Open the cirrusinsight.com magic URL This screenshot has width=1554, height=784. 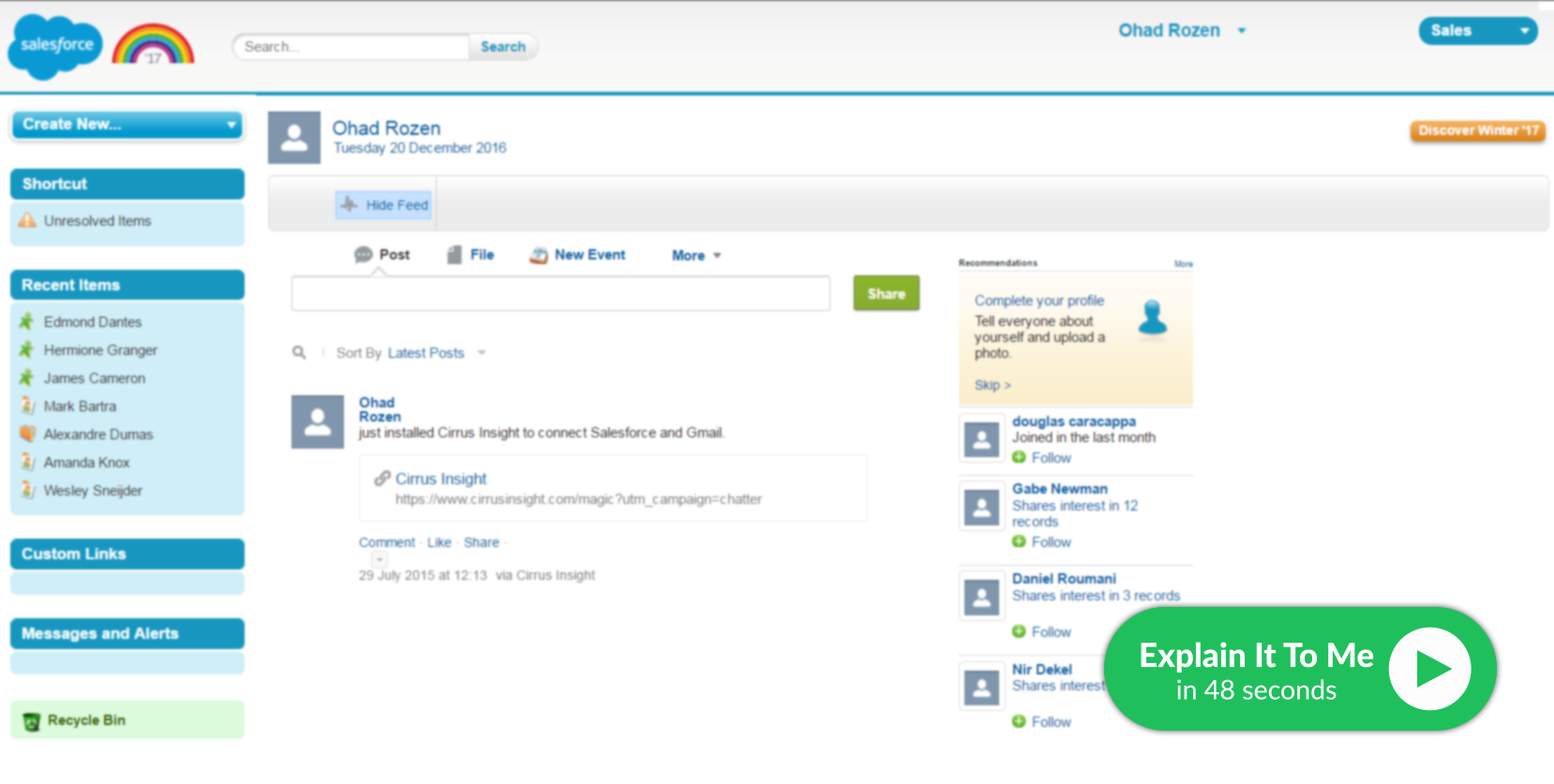(578, 499)
